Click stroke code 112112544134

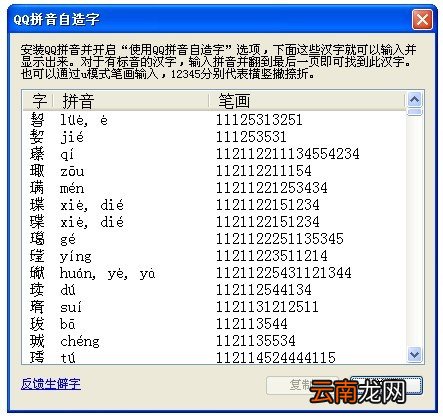(x=264, y=290)
